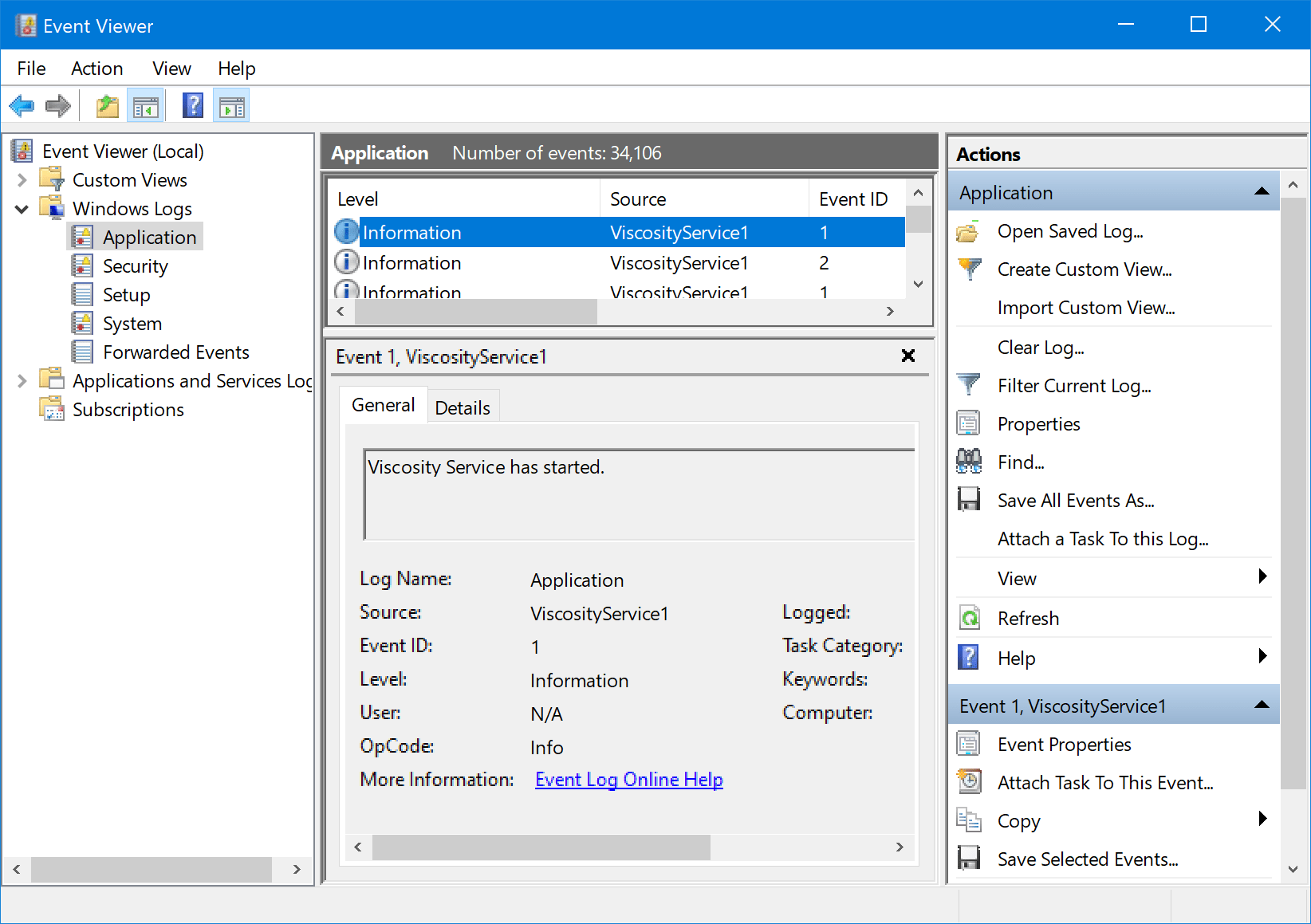
Task: Expand Applications and Services Logs node
Action: click(22, 381)
